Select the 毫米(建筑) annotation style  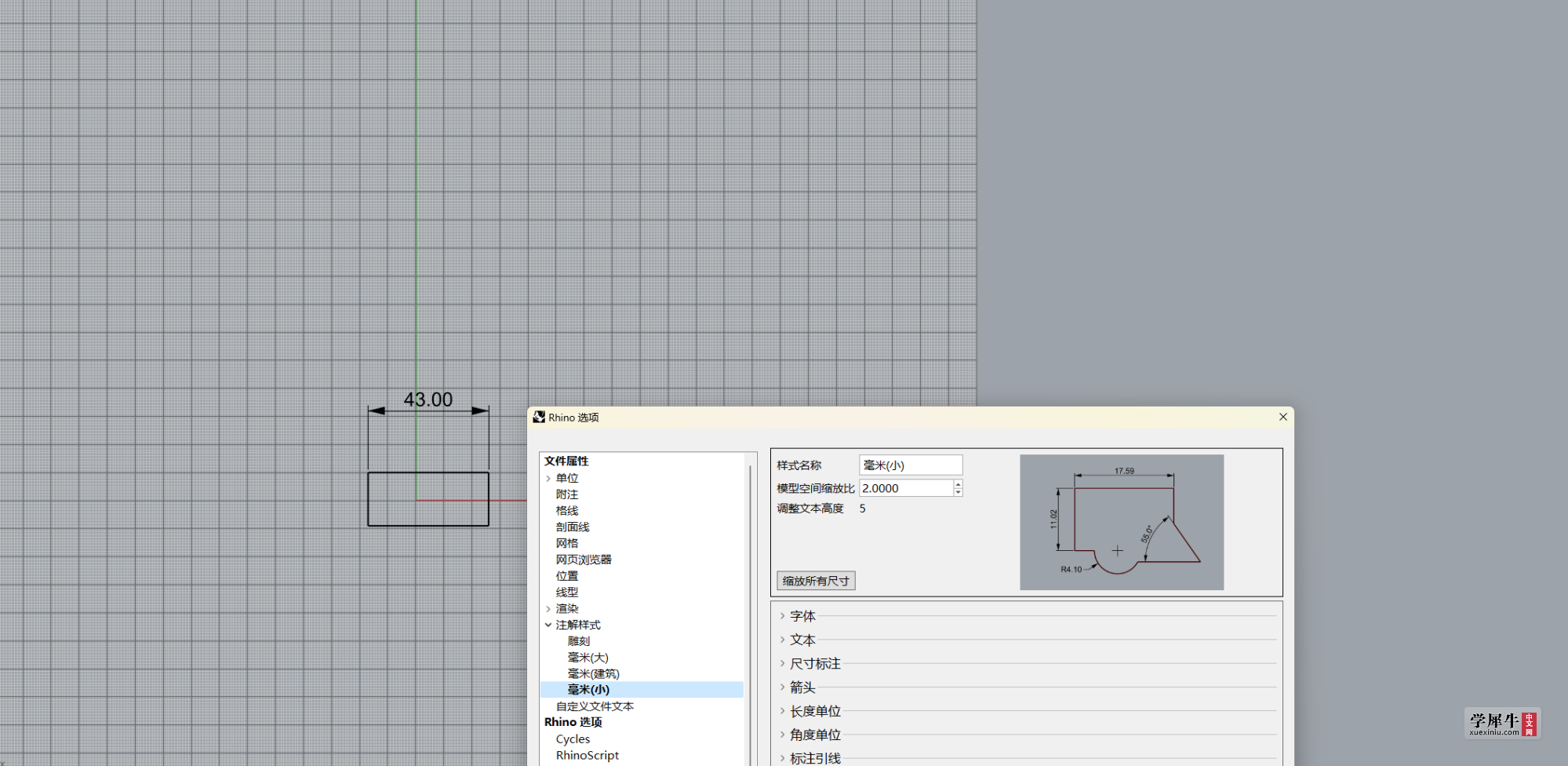click(x=594, y=674)
